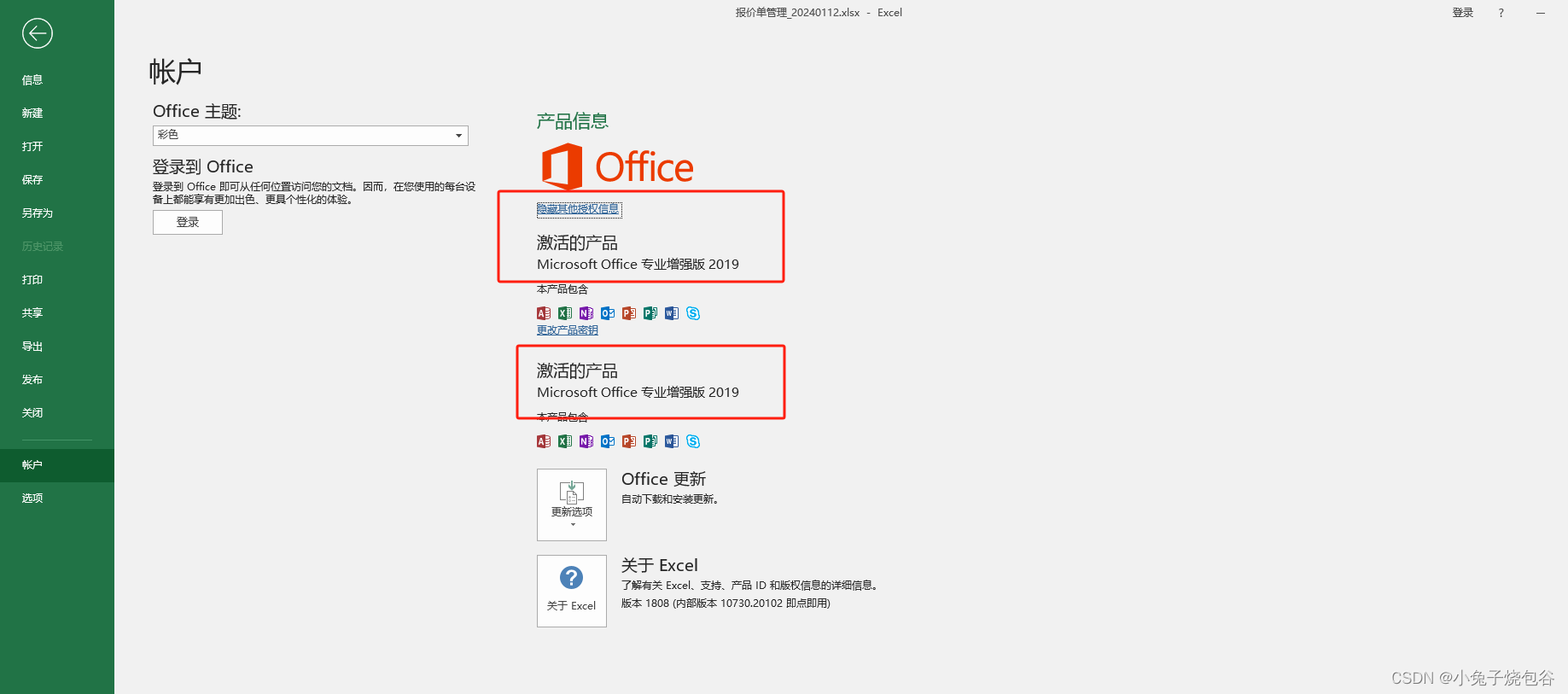Click the Excel icon in second product row
This screenshot has width=1568, height=694.
pos(565,441)
